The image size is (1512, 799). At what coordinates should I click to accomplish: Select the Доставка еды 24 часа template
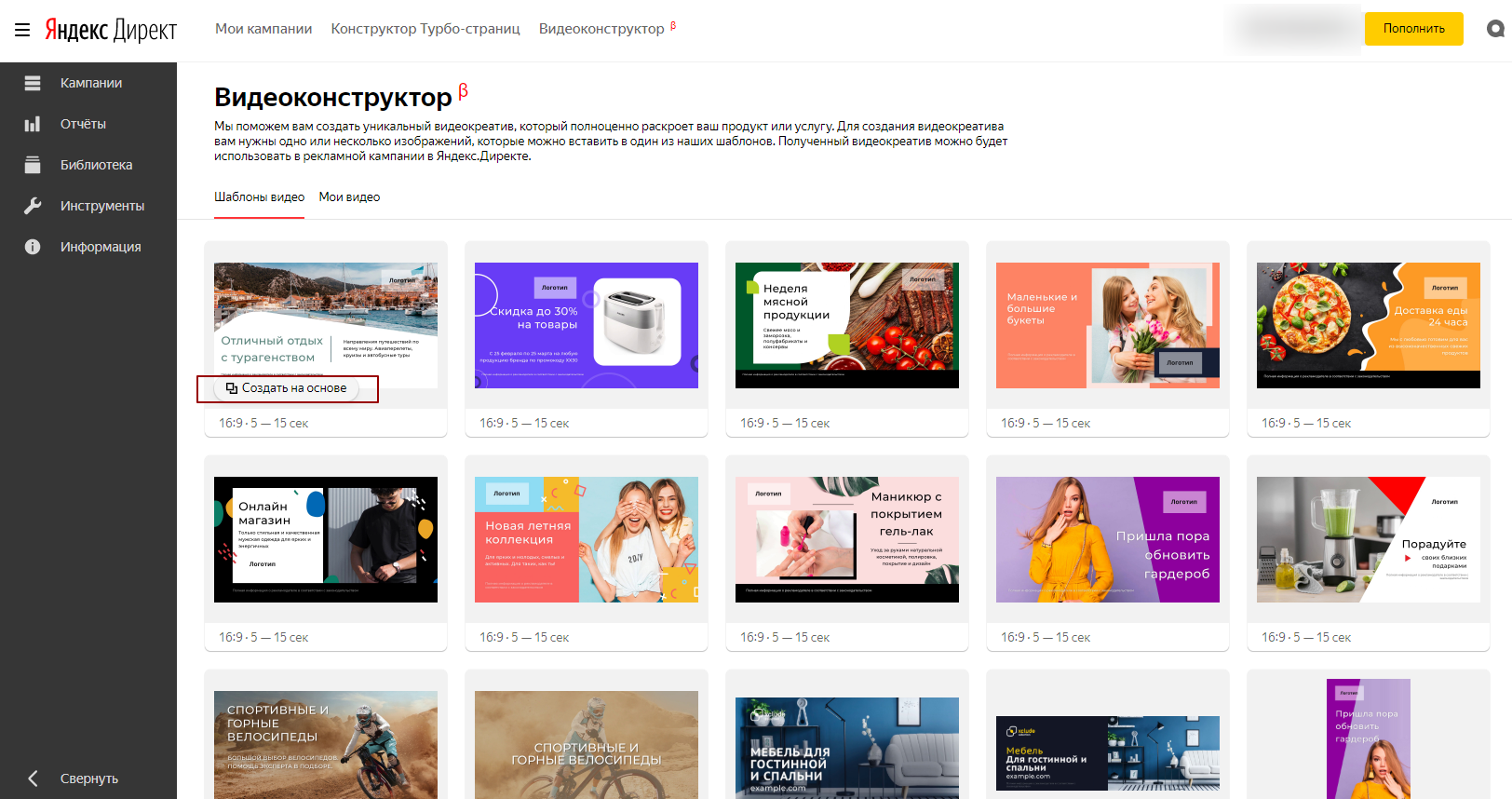click(x=1369, y=325)
